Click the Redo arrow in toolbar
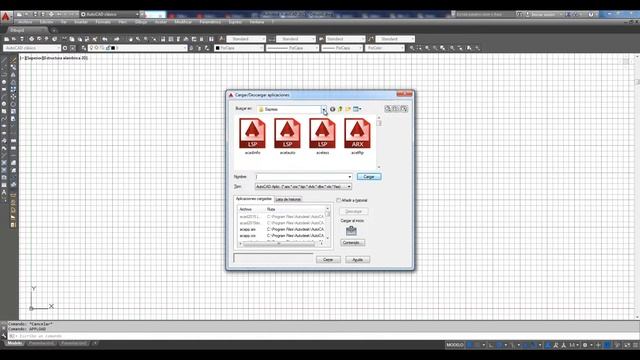 tap(116, 39)
